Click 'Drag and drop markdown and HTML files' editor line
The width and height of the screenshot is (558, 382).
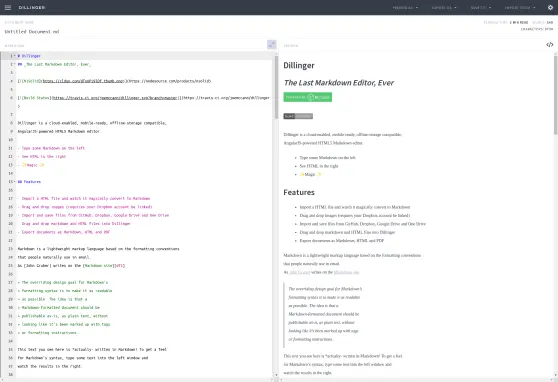74,224
